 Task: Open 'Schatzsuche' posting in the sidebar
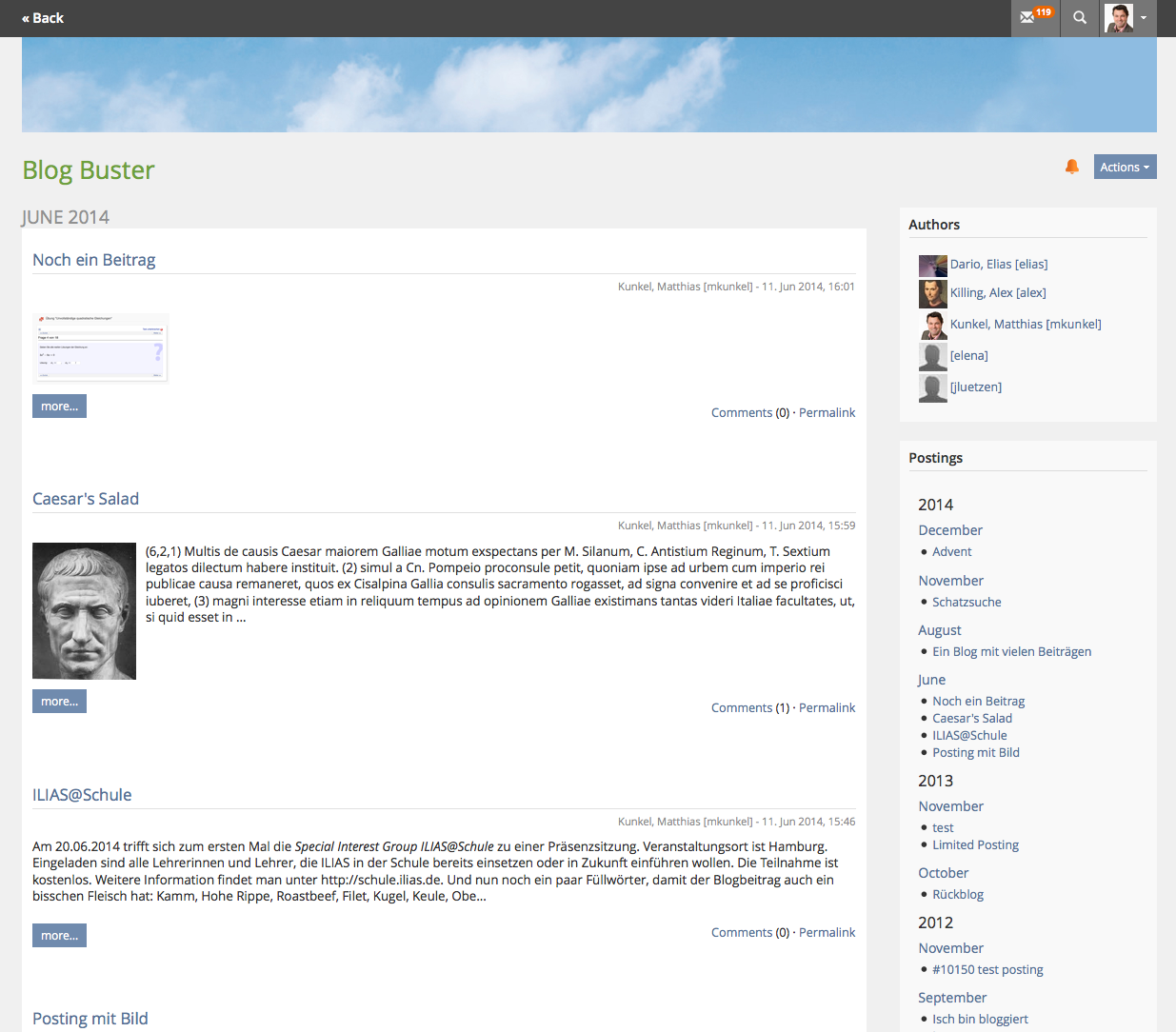coord(967,602)
